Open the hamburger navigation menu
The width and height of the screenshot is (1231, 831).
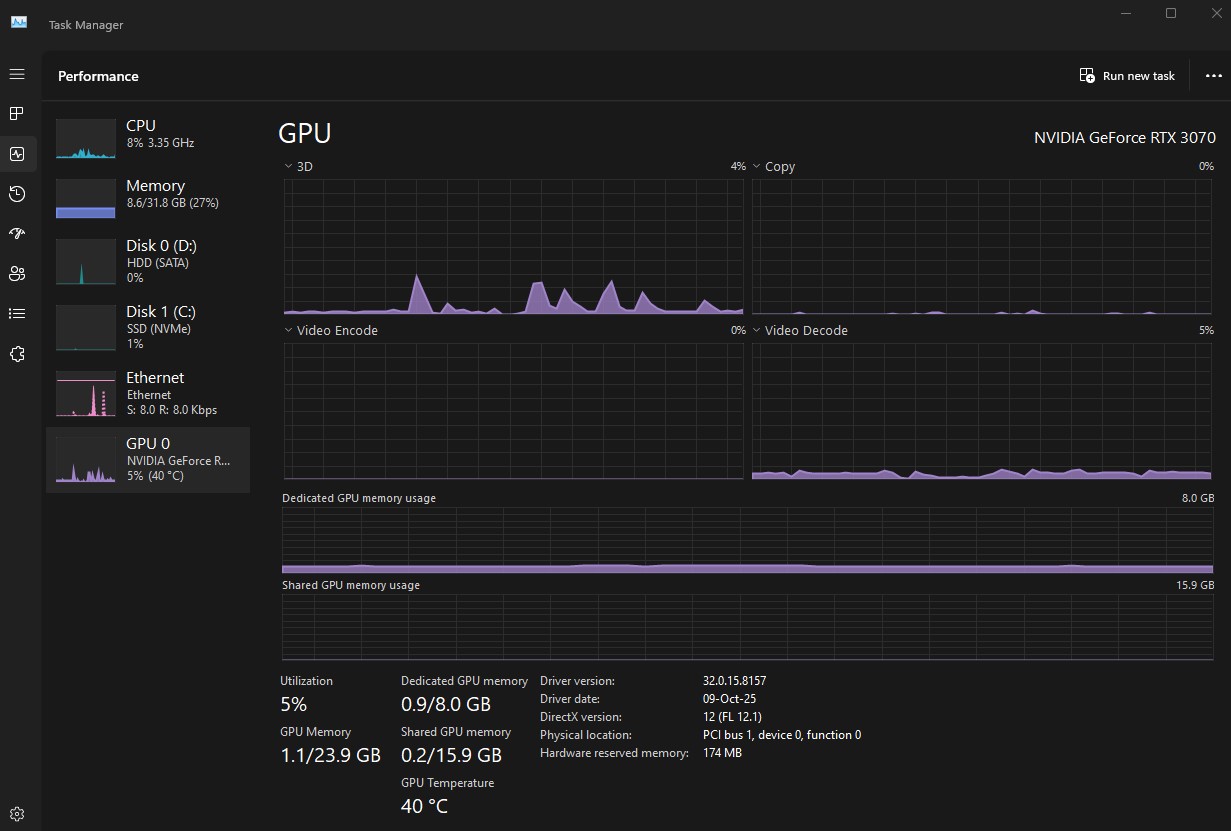17,75
